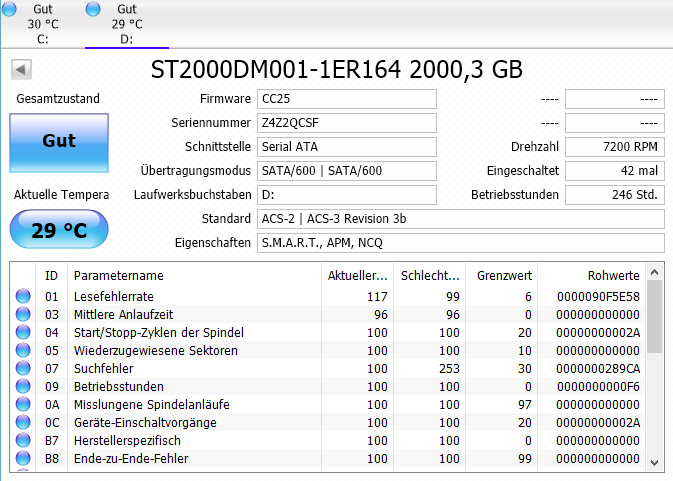
Task: Click the scrollbar down arrow
Action: coord(654,463)
